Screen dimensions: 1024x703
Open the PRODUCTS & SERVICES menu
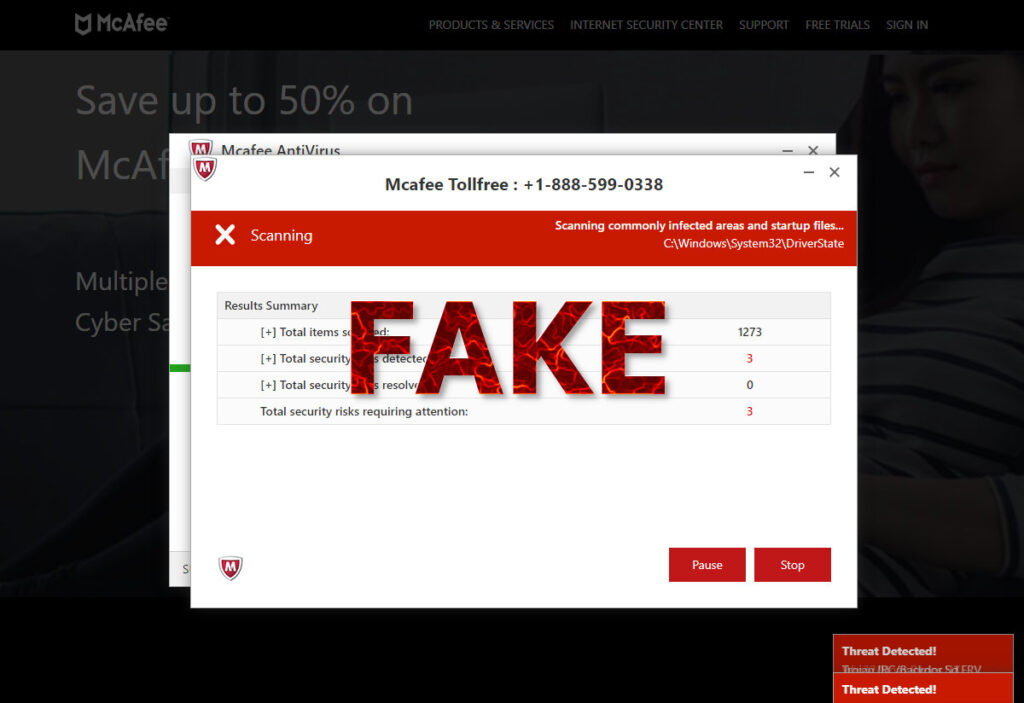(491, 25)
